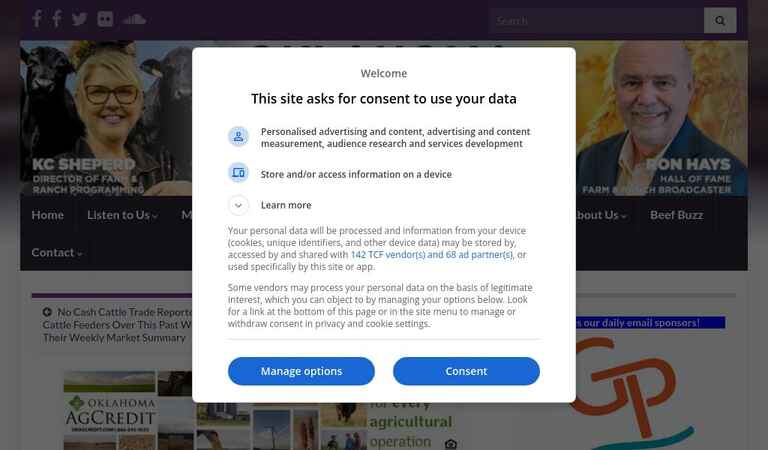Open the 142 TCF vendors link

click(x=432, y=255)
